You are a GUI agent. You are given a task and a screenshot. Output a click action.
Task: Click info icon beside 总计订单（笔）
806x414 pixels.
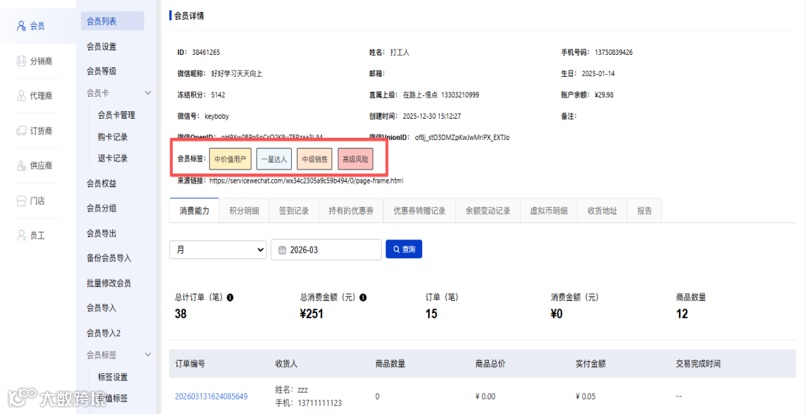[x=230, y=297]
